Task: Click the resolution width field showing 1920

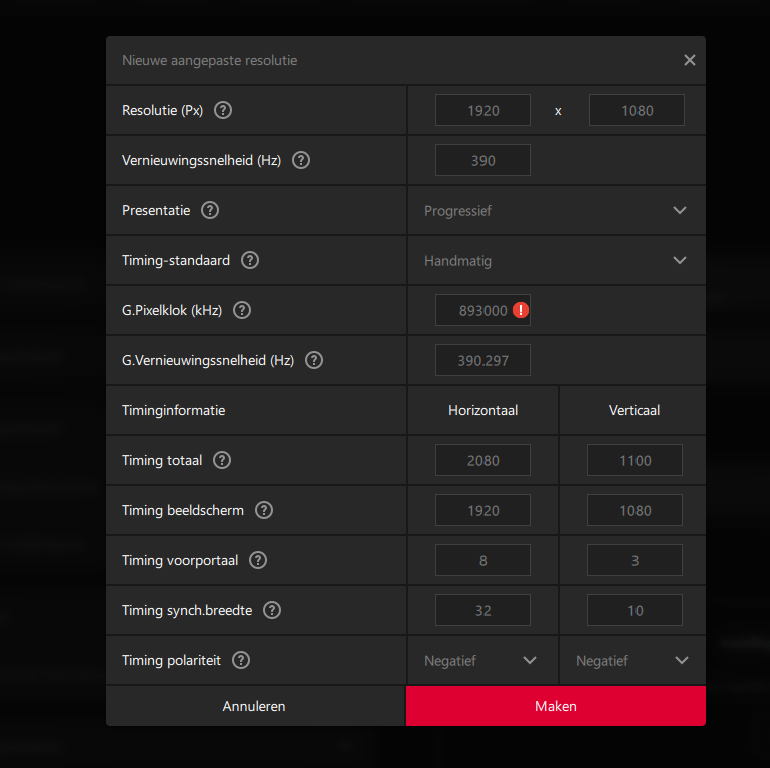Action: click(x=483, y=110)
